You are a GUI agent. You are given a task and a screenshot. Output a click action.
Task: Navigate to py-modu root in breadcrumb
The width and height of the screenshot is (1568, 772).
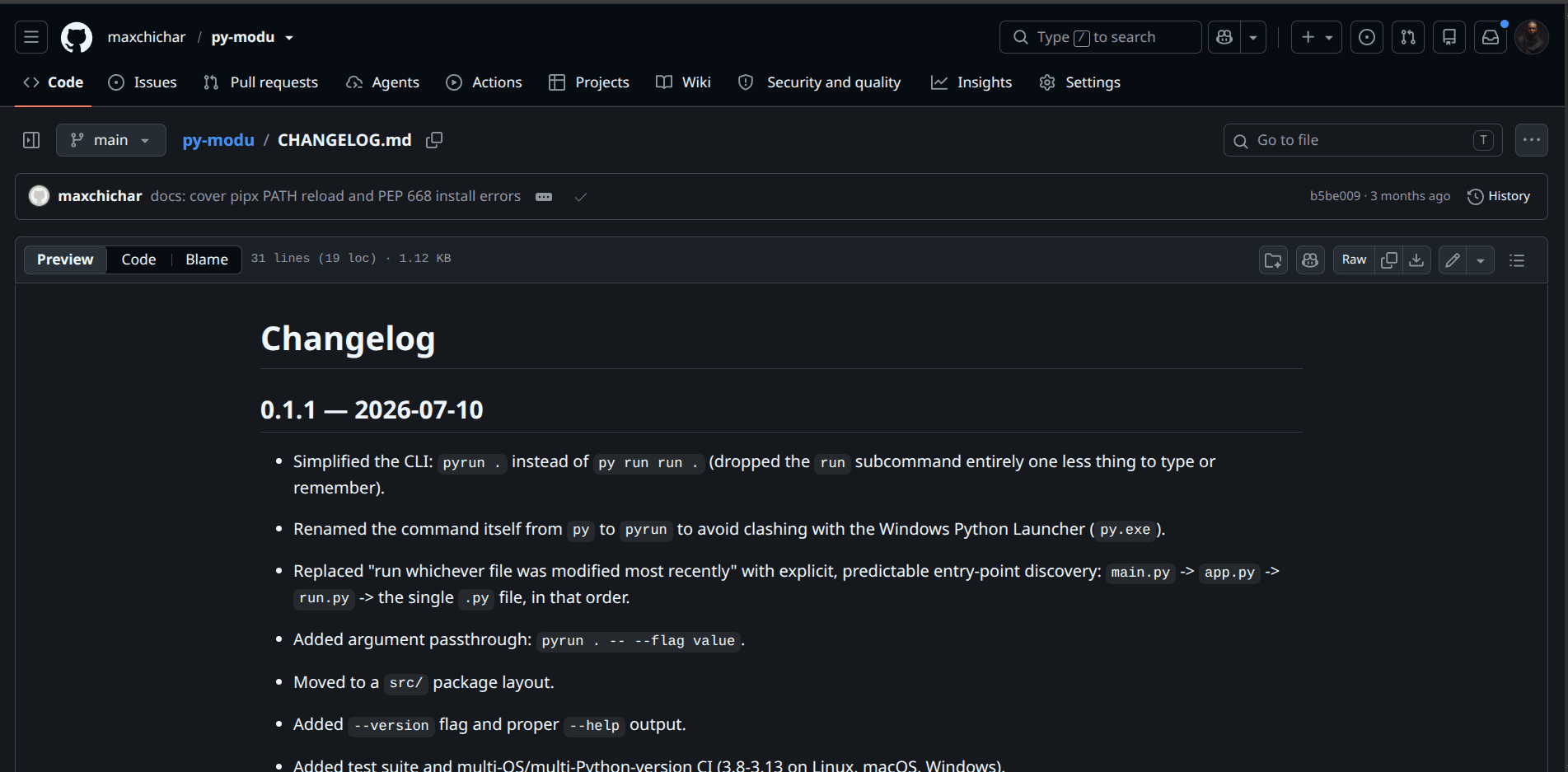click(218, 140)
